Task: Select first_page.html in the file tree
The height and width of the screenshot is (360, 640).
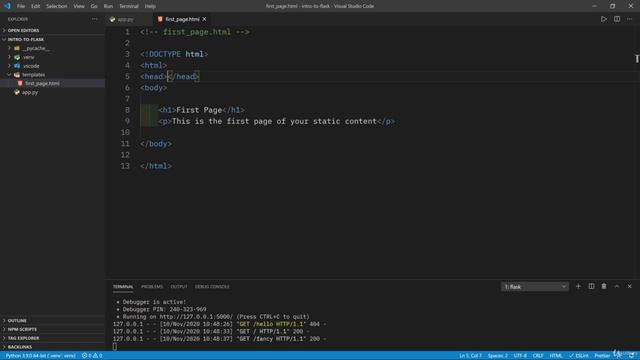Action: click(42, 83)
